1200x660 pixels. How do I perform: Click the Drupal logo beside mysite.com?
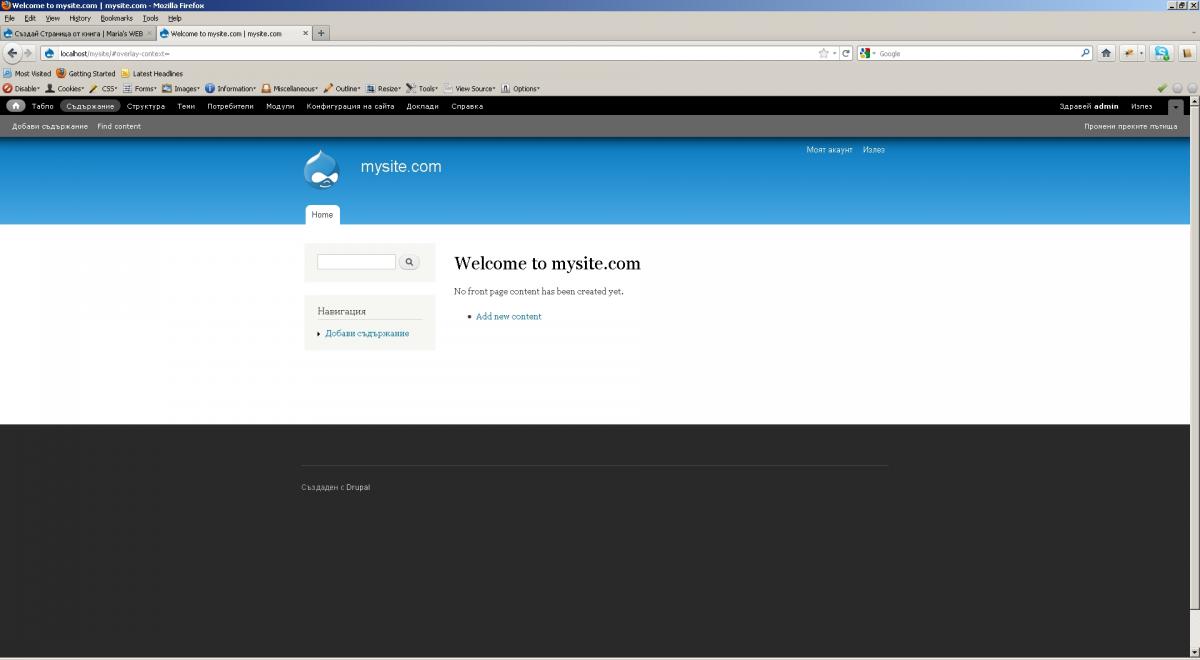click(321, 169)
